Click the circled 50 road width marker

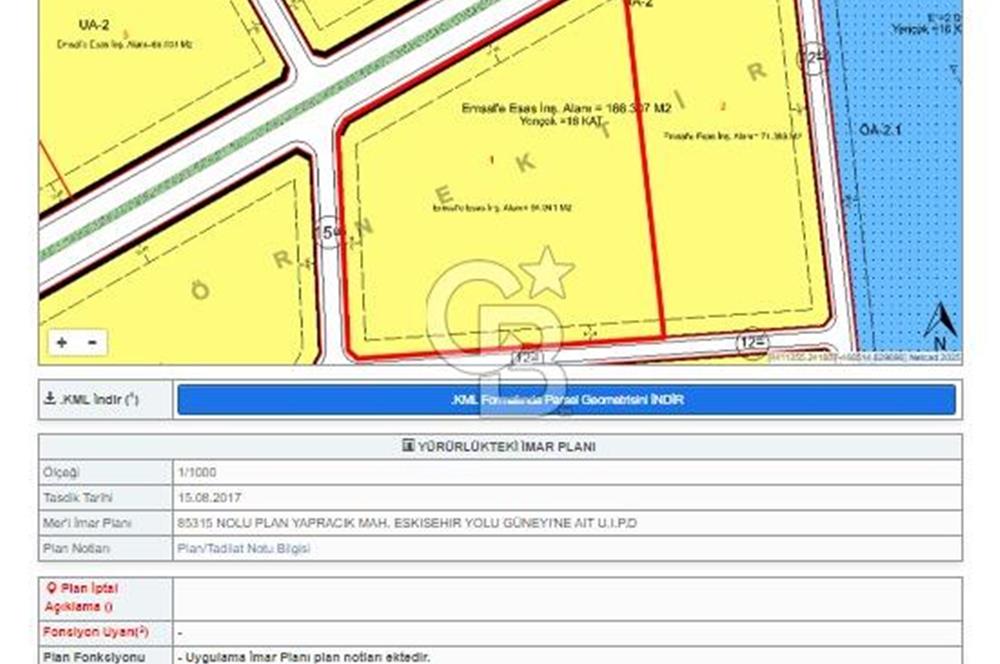coord(330,232)
